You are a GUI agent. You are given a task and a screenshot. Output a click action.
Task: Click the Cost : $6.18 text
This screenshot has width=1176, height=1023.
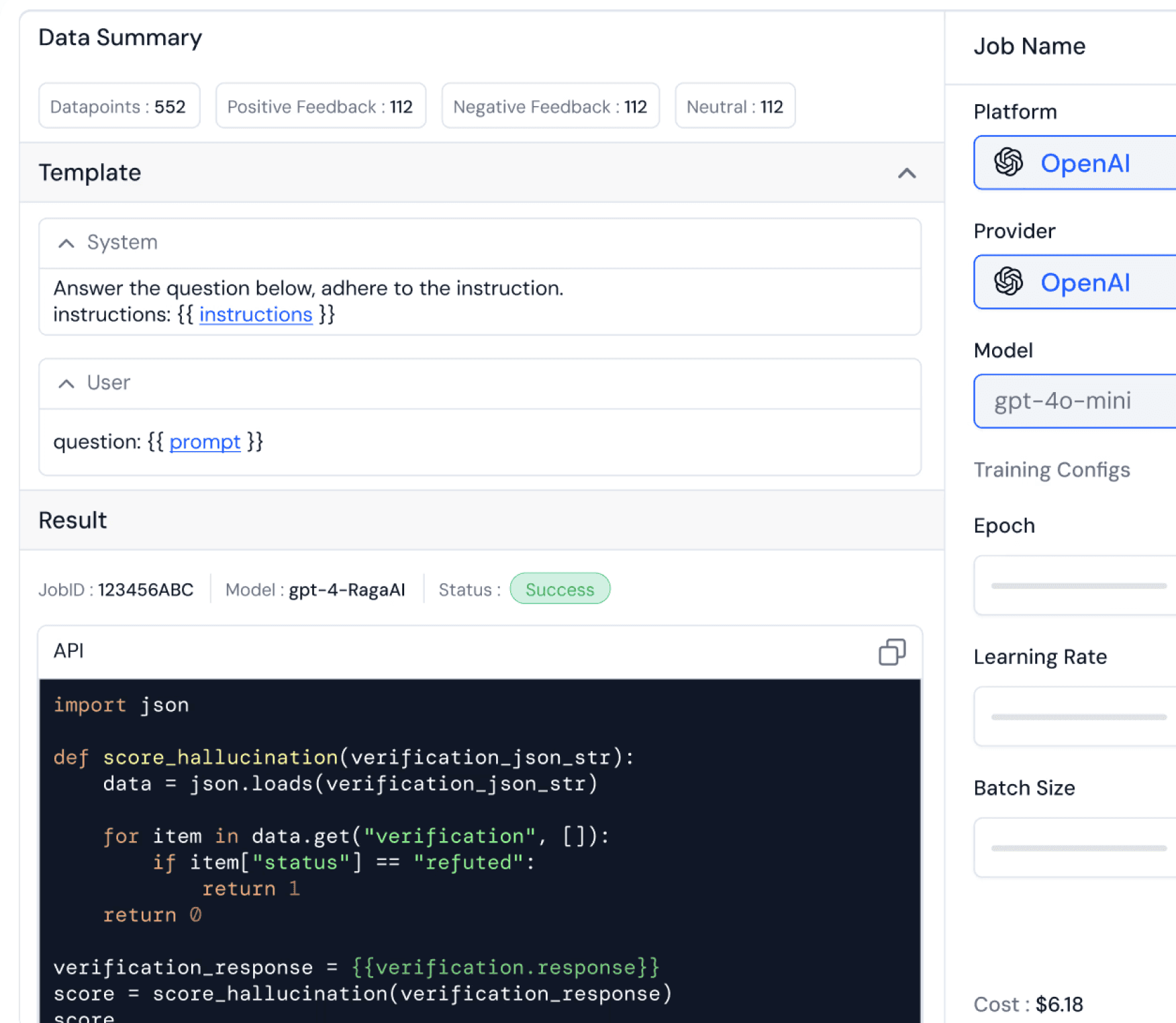[1028, 1004]
